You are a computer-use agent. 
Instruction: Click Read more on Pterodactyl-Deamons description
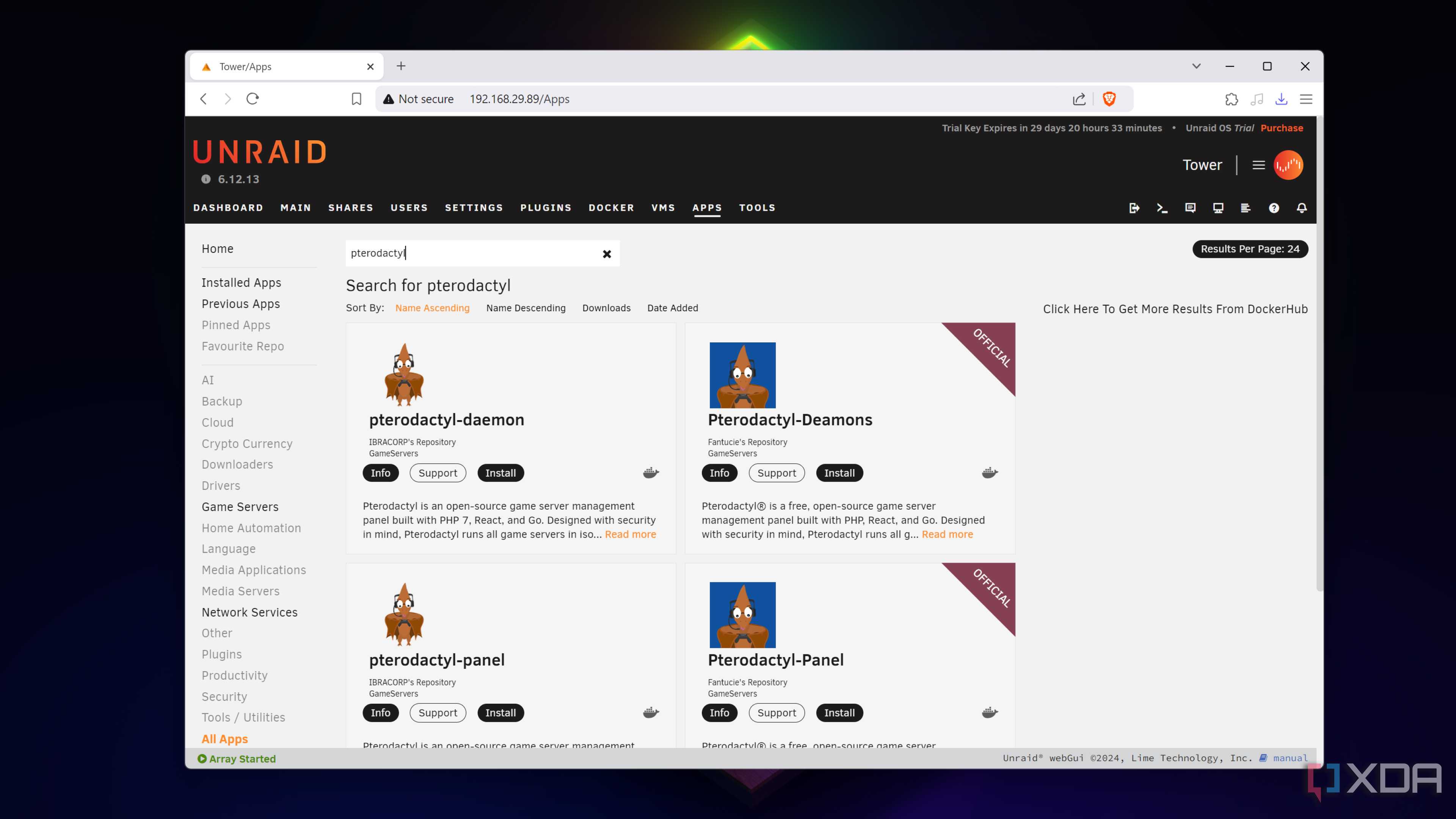point(947,534)
